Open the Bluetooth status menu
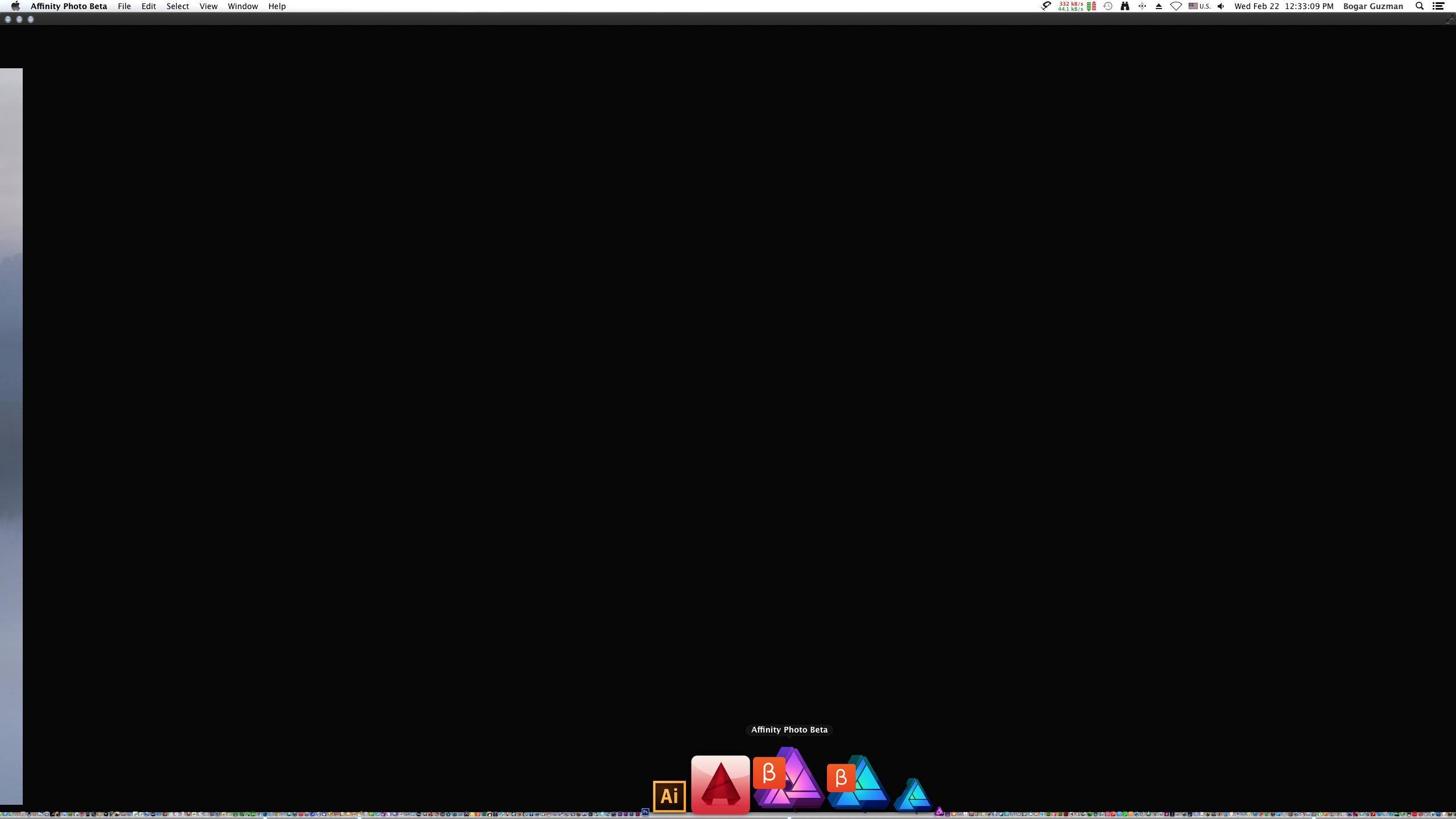 1141,6
